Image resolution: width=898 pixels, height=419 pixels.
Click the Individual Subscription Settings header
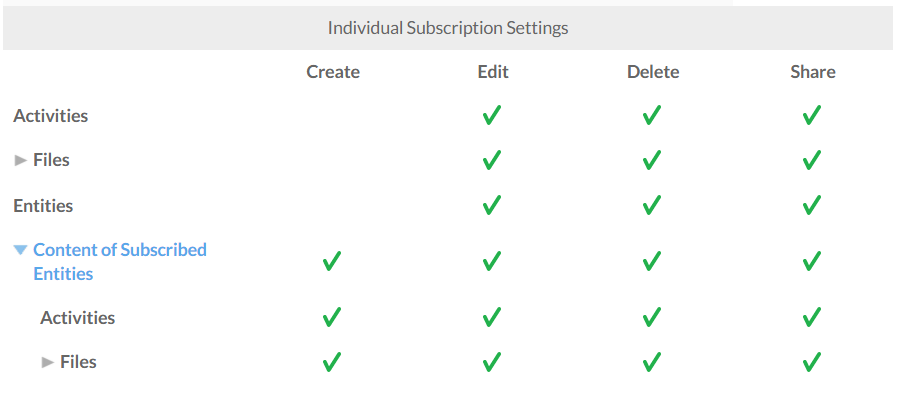click(x=448, y=28)
